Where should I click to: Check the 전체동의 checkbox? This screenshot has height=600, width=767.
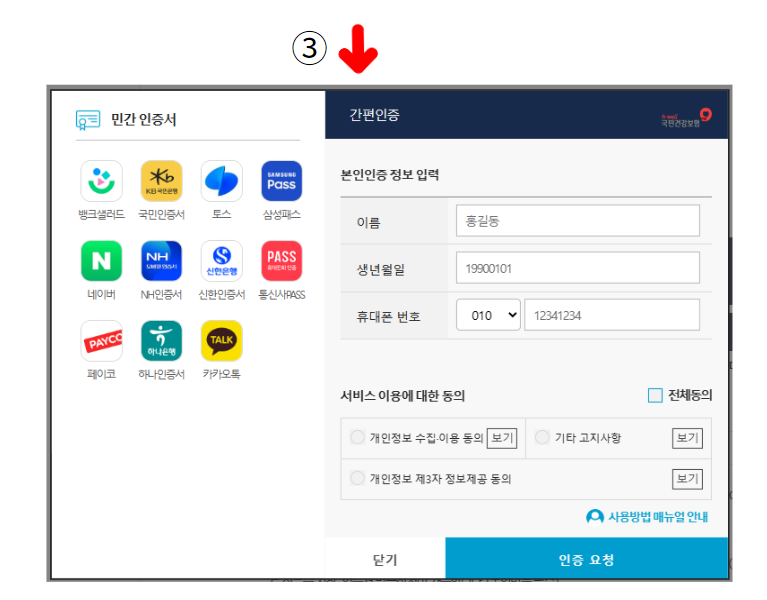pos(655,395)
